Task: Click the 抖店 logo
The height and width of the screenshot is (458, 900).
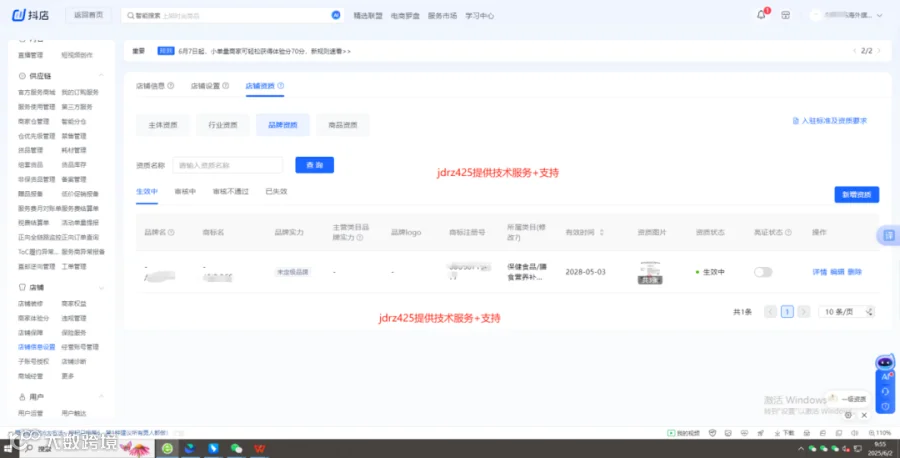Action: [x=30, y=15]
